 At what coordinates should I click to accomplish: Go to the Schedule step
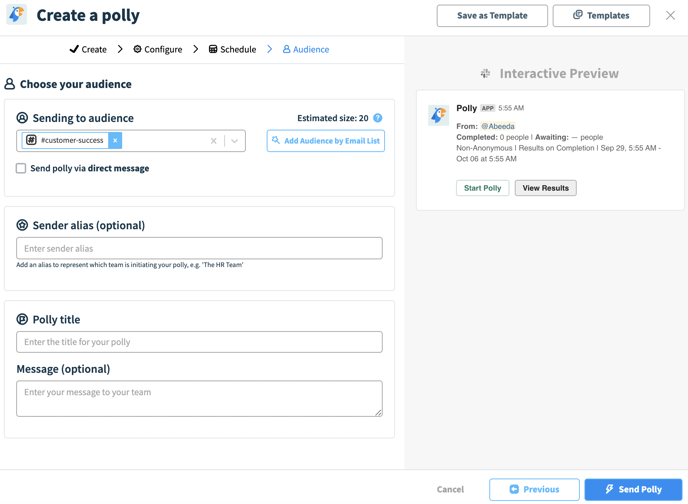[232, 49]
